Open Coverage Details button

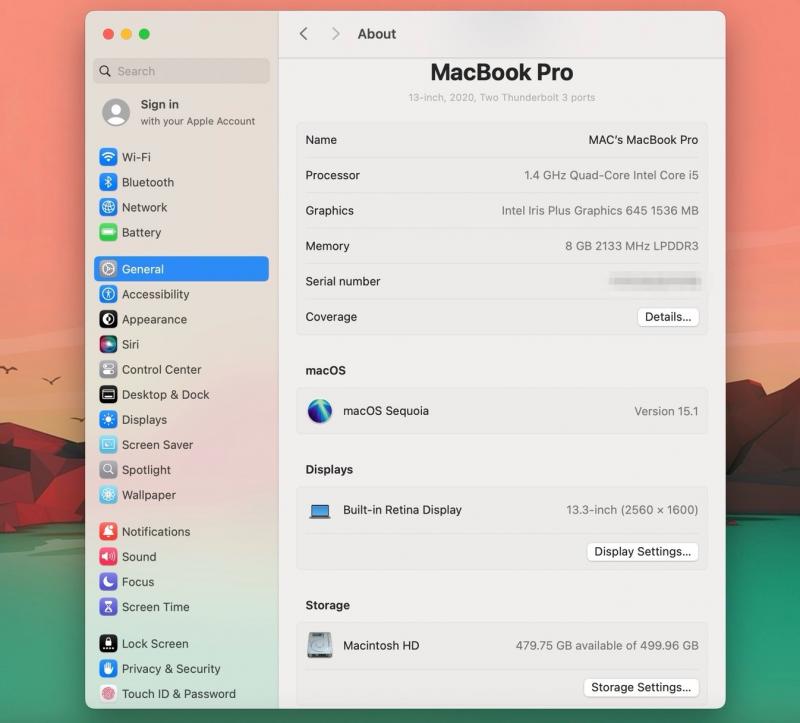click(x=668, y=317)
